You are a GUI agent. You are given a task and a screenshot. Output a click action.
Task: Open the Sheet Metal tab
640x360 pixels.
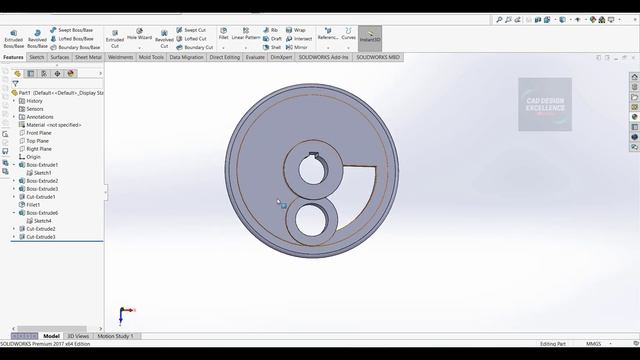88,57
